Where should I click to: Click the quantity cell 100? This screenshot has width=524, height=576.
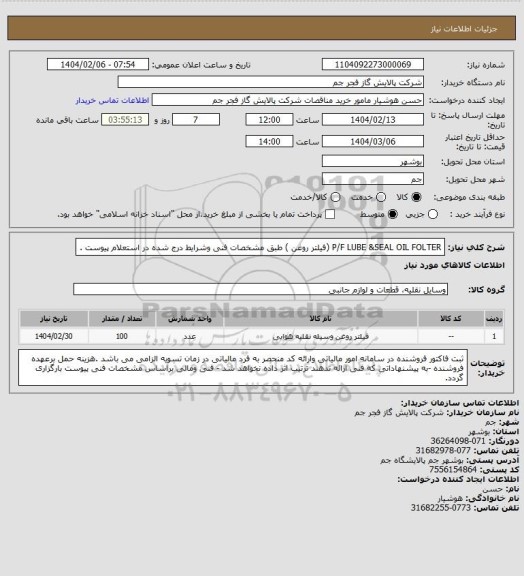tap(122, 336)
